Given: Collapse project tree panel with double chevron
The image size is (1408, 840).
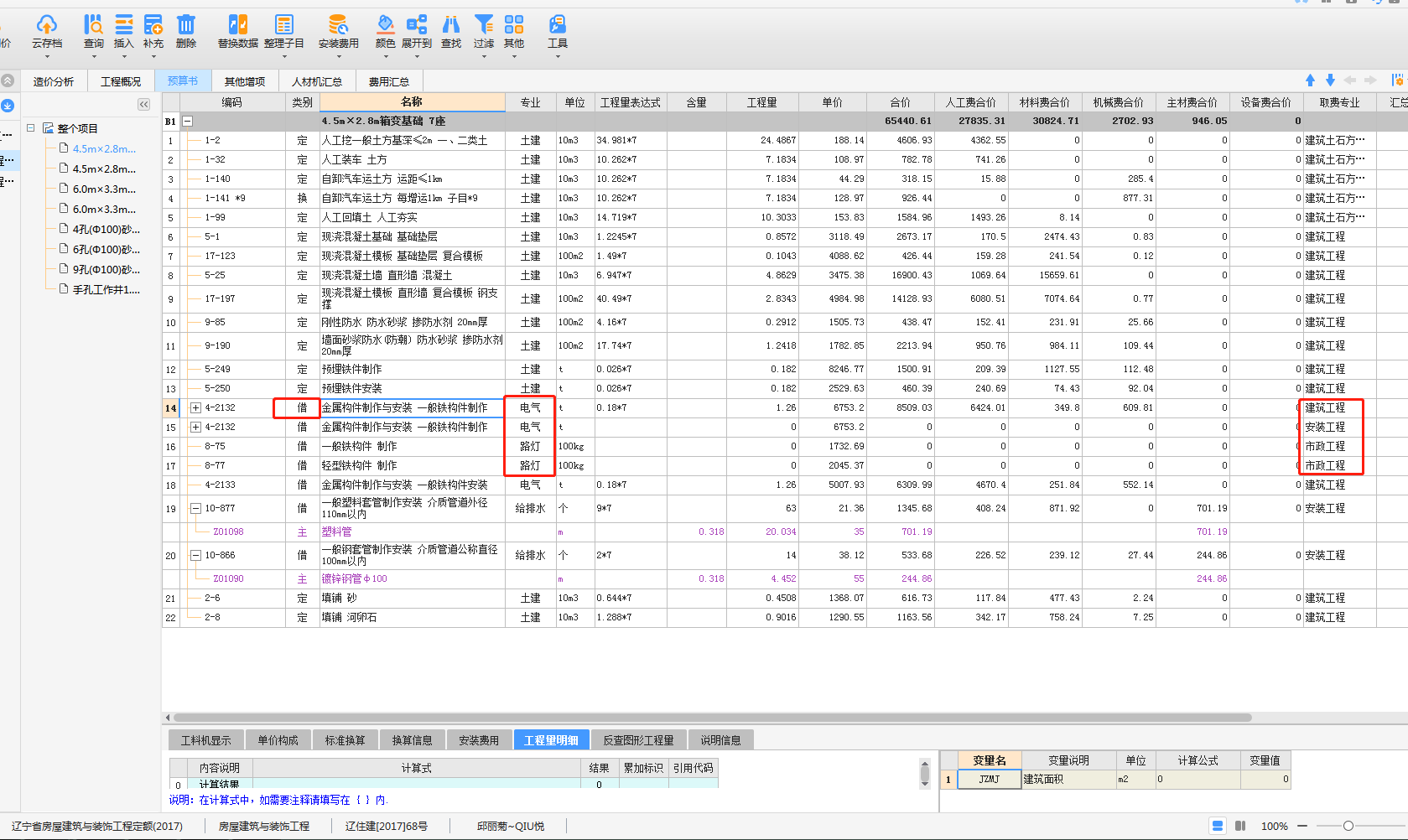Looking at the screenshot, I should [x=143, y=105].
